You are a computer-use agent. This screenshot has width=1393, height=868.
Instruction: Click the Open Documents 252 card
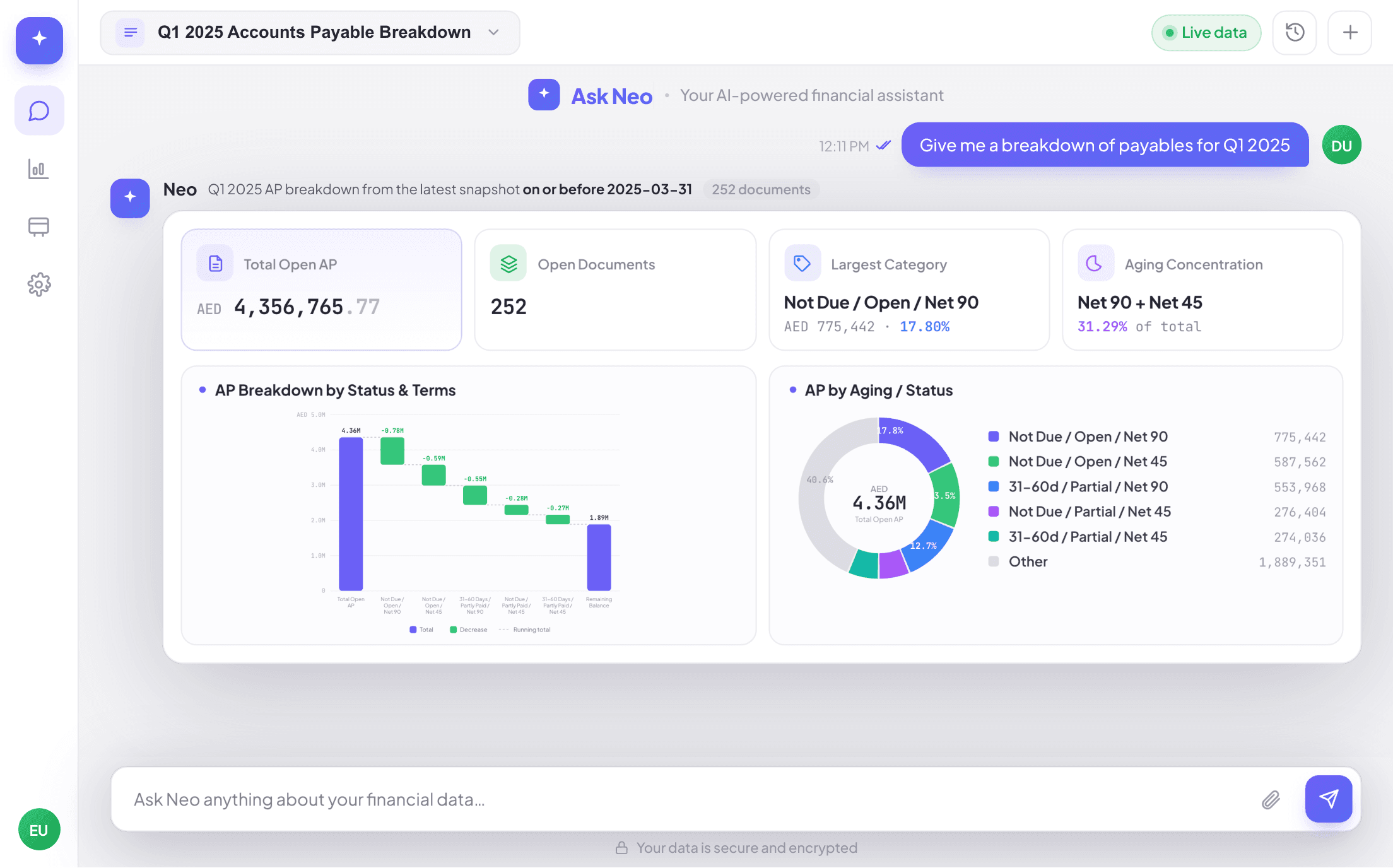point(615,290)
